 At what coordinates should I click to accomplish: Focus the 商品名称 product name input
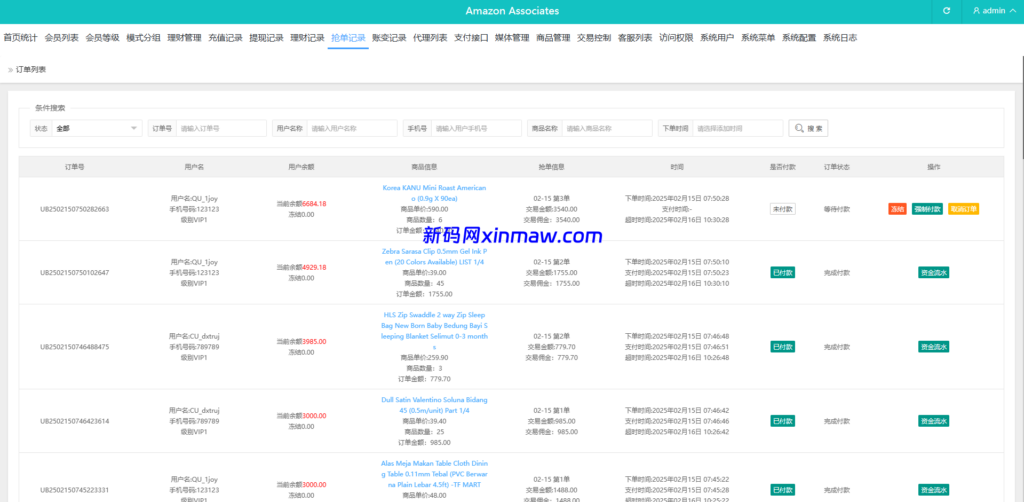[x=607, y=129]
